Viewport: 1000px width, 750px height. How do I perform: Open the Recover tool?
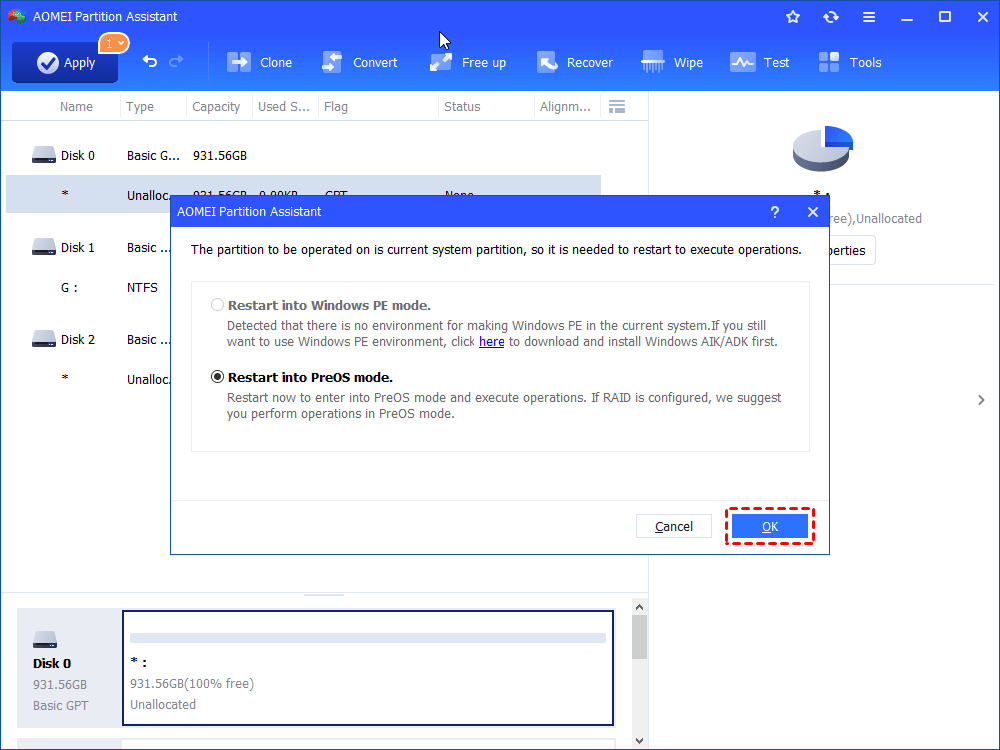pyautogui.click(x=575, y=62)
